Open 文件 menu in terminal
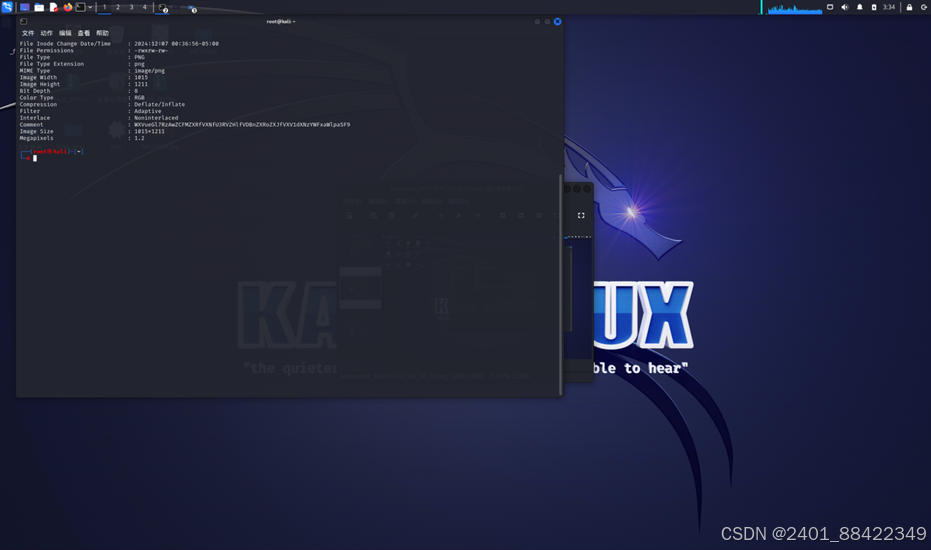931x550 pixels. click(28, 33)
